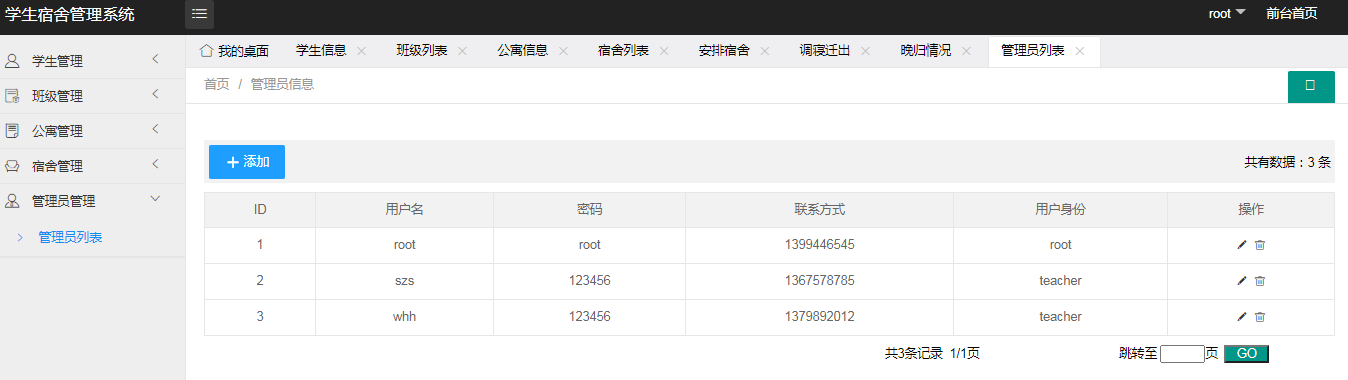Open the 前台首页 link
This screenshot has height=380, width=1348.
[x=1292, y=14]
